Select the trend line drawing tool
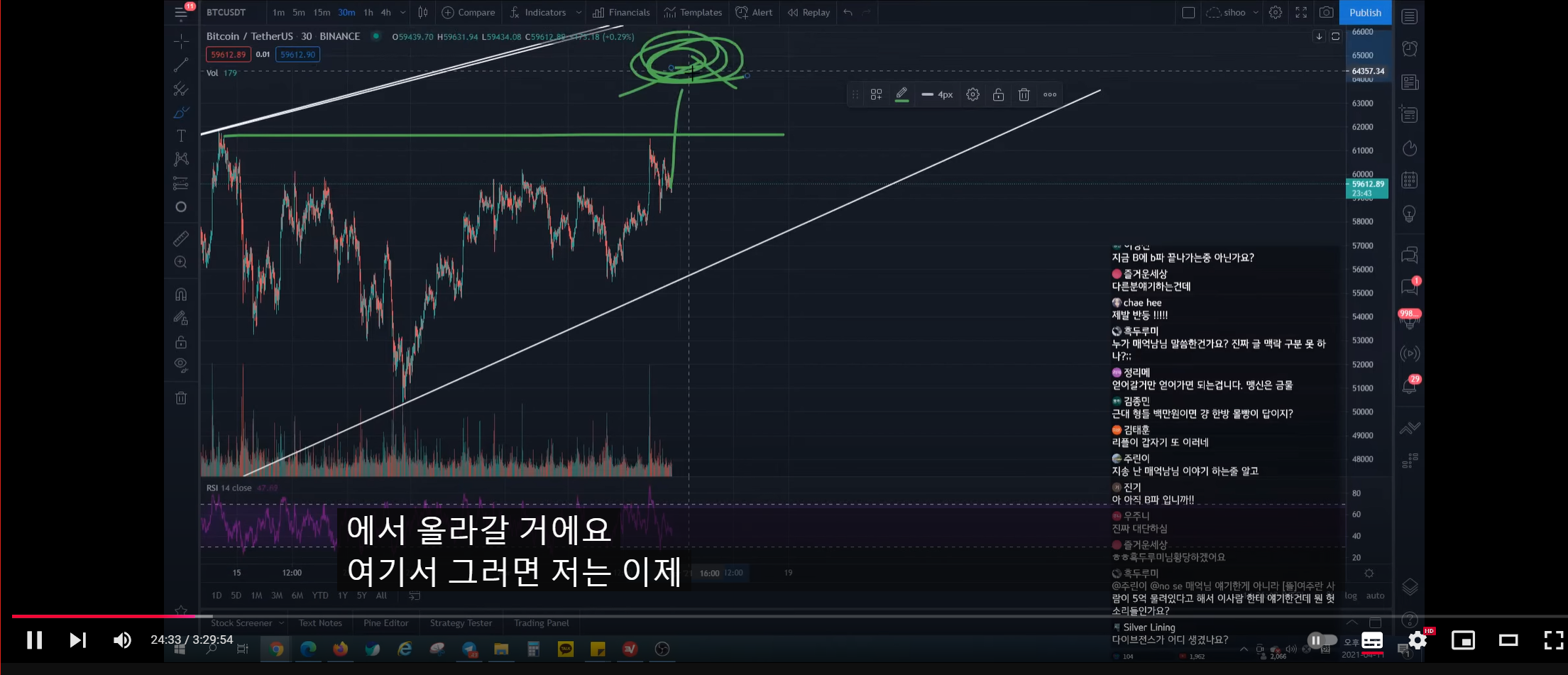The height and width of the screenshot is (675, 1568). tap(181, 65)
